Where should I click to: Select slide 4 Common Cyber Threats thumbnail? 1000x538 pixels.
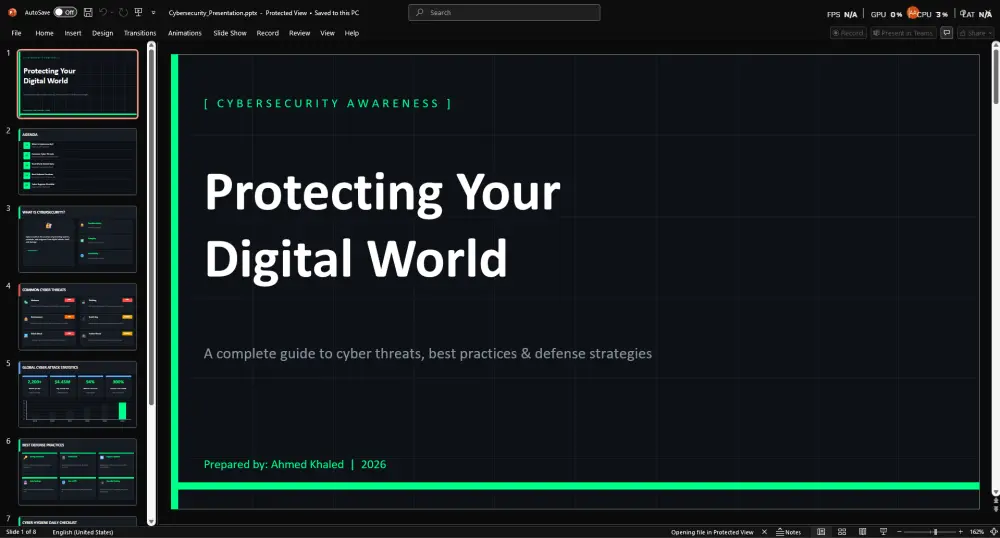click(x=77, y=317)
